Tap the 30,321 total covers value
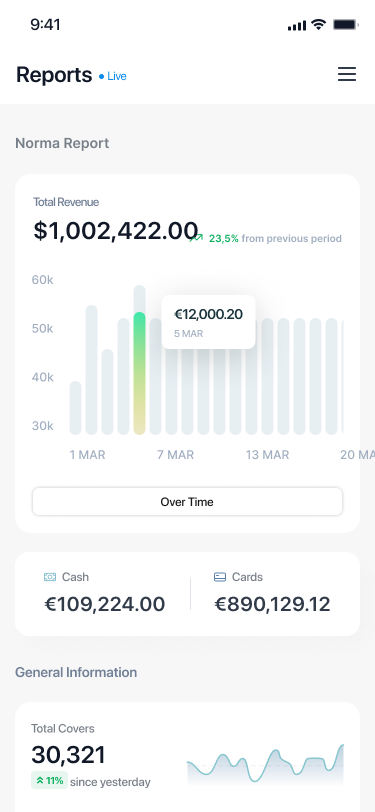Image resolution: width=375 pixels, height=812 pixels. point(68,755)
